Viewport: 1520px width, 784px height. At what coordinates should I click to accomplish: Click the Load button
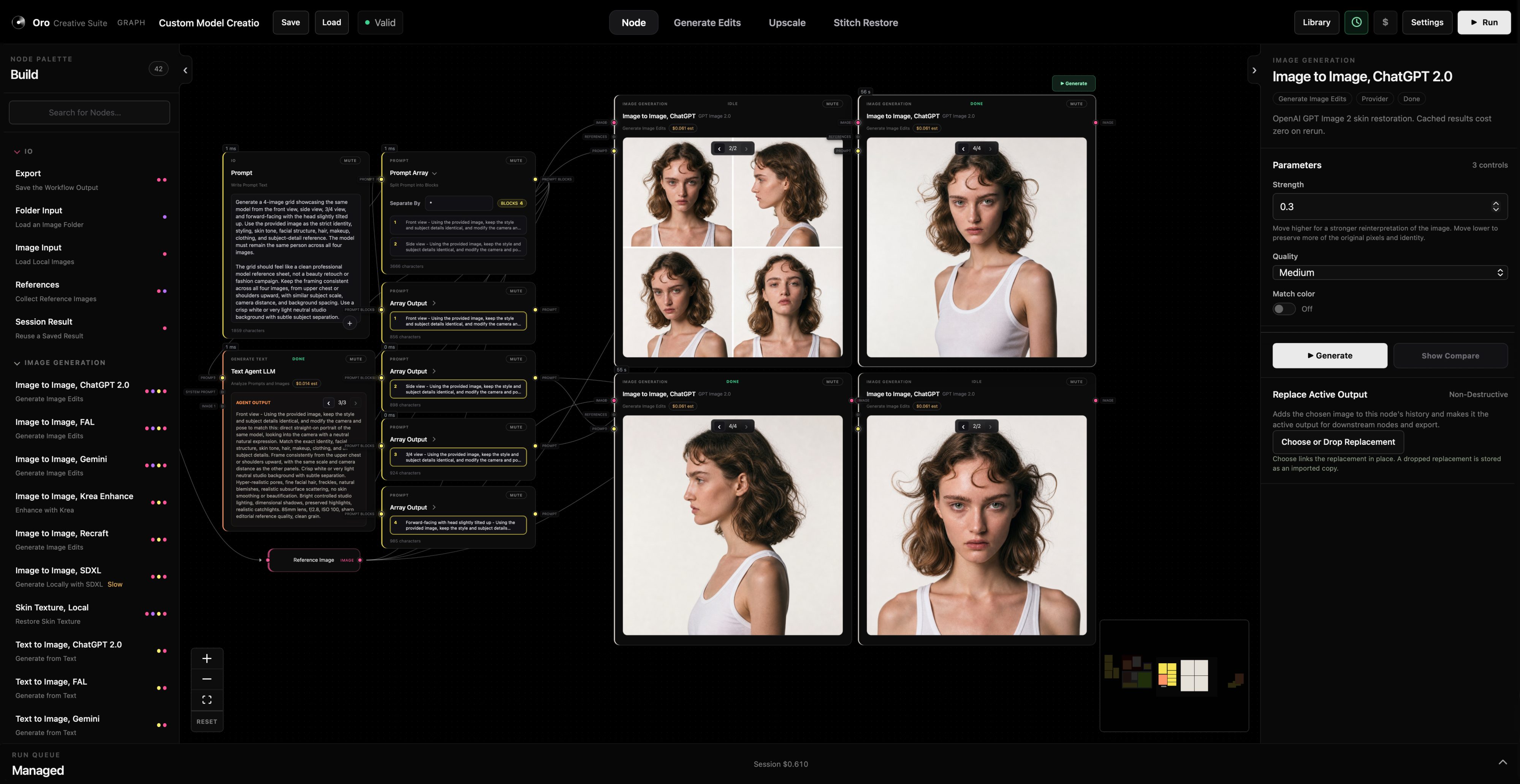(332, 22)
